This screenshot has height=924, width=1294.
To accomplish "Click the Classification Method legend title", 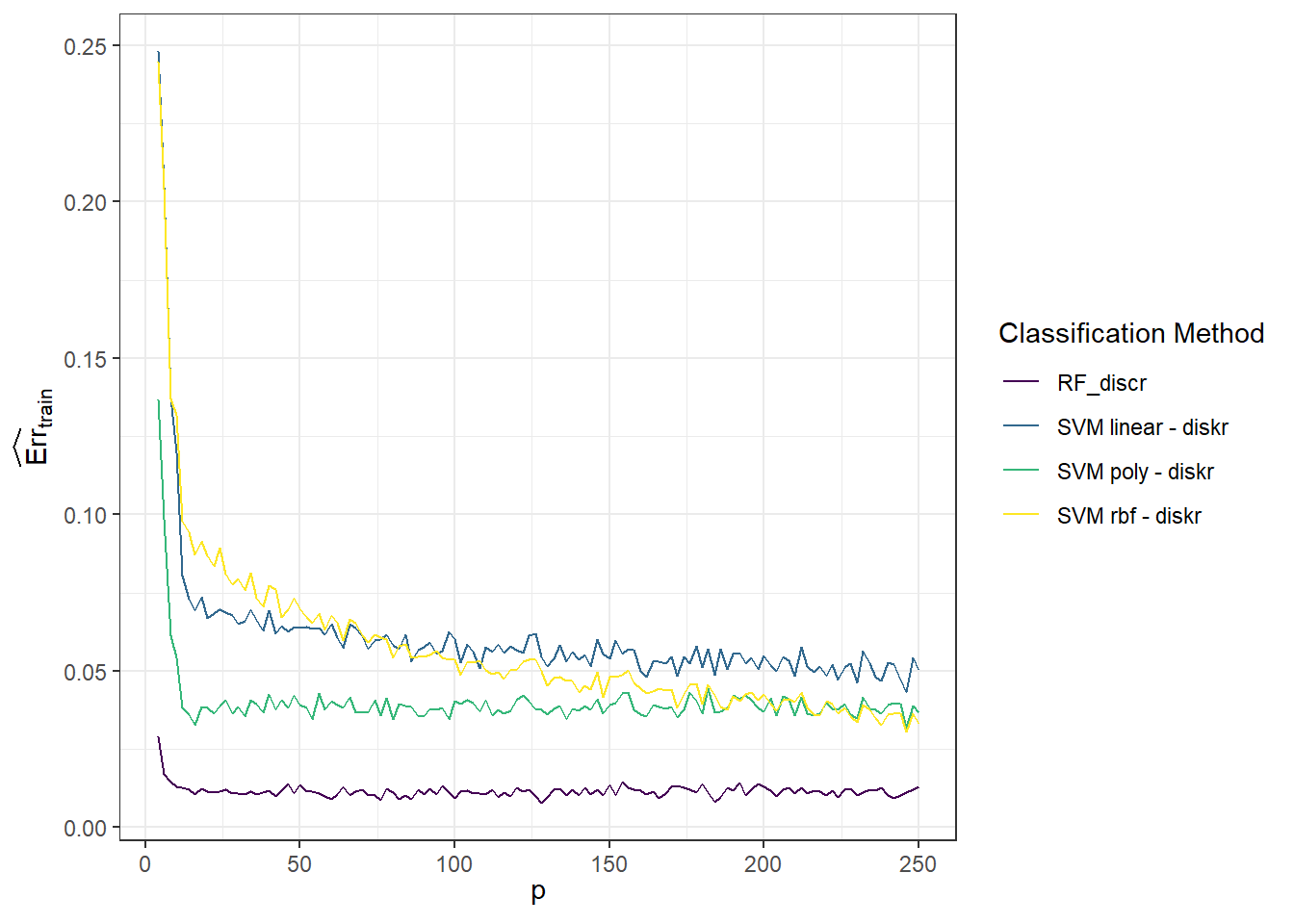I will pos(1131,333).
